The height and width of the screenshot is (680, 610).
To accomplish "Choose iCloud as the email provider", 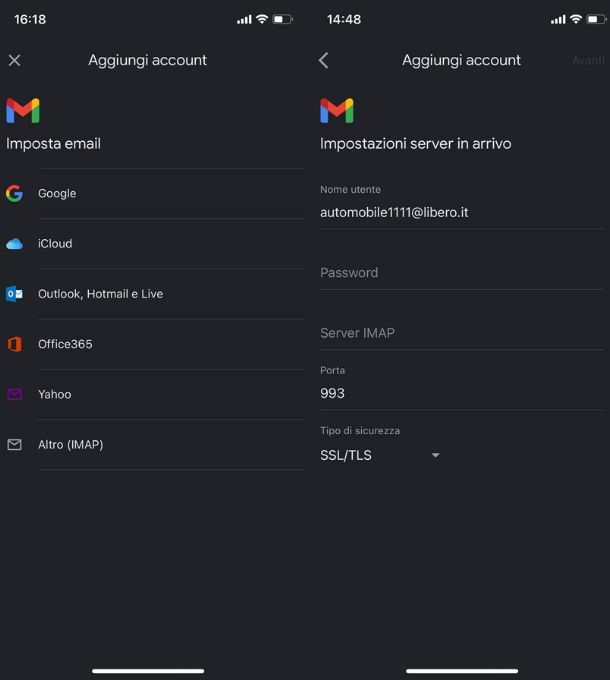I will (152, 244).
